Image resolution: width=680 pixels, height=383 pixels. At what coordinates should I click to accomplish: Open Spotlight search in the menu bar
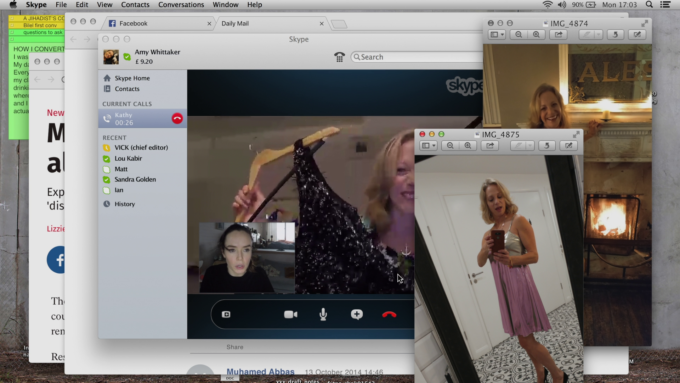[649, 4]
